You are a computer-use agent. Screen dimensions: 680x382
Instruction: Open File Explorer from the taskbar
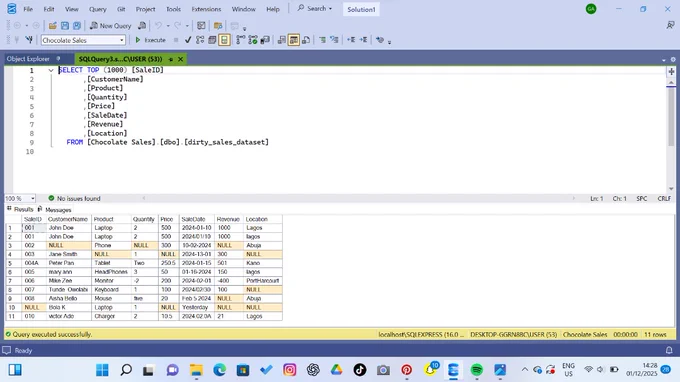pyautogui.click(x=196, y=370)
